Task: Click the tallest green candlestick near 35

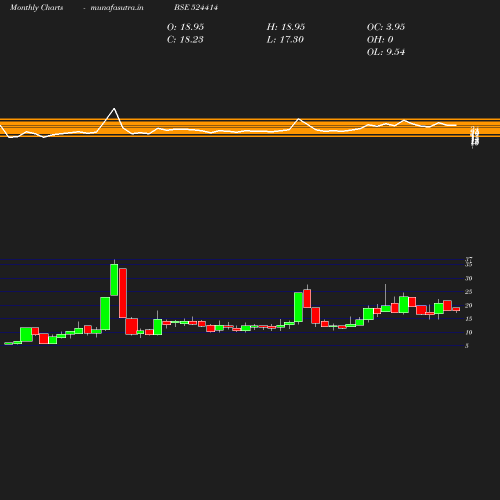Action: pyautogui.click(x=114, y=280)
